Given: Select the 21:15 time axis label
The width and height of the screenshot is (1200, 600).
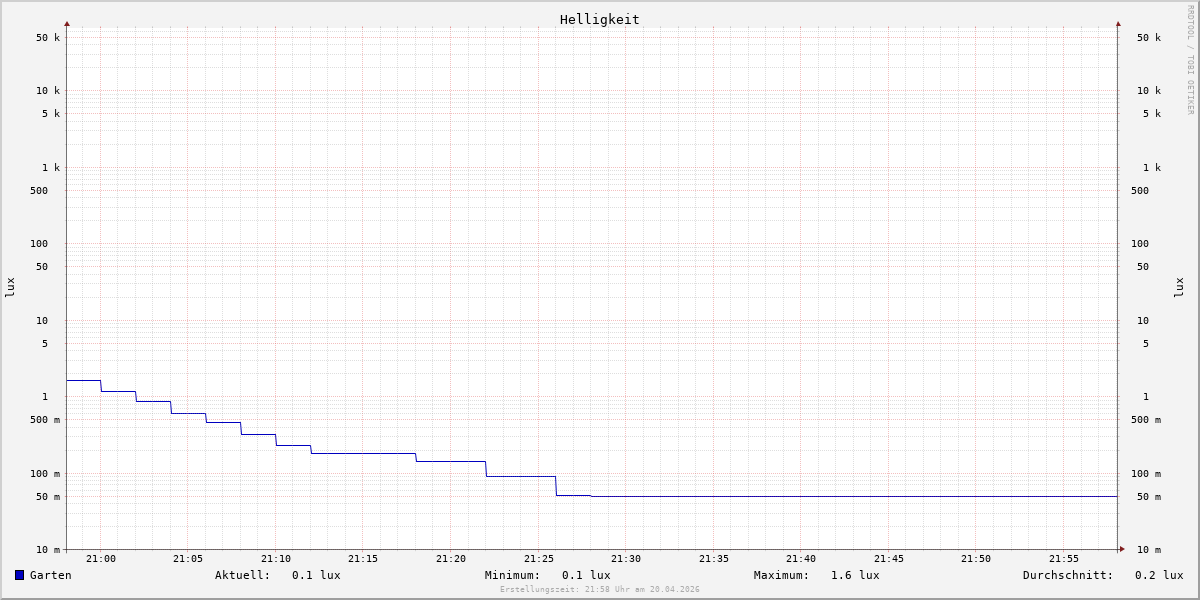Looking at the screenshot, I should click(x=363, y=559).
